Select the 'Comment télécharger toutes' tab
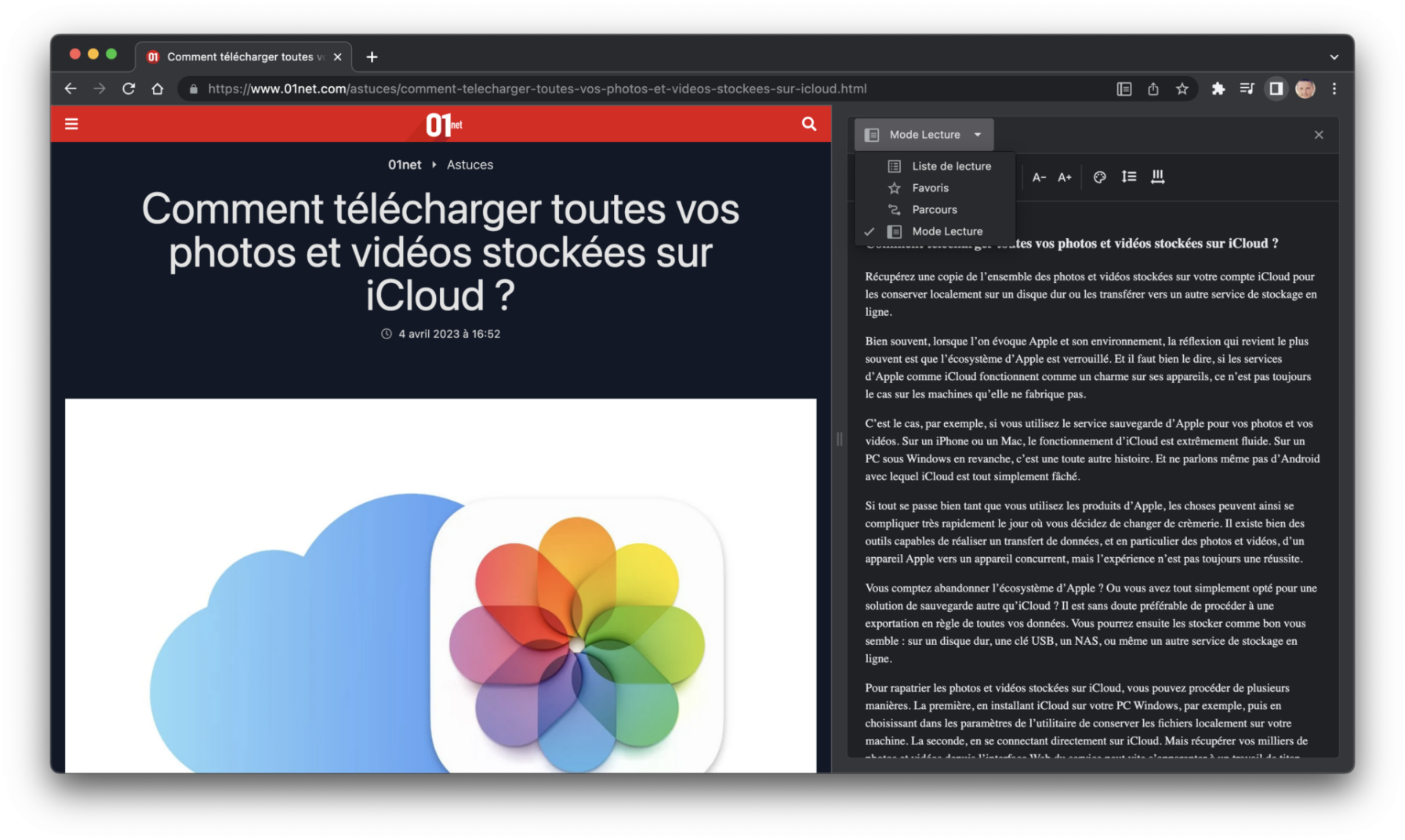The image size is (1405, 840). click(244, 56)
